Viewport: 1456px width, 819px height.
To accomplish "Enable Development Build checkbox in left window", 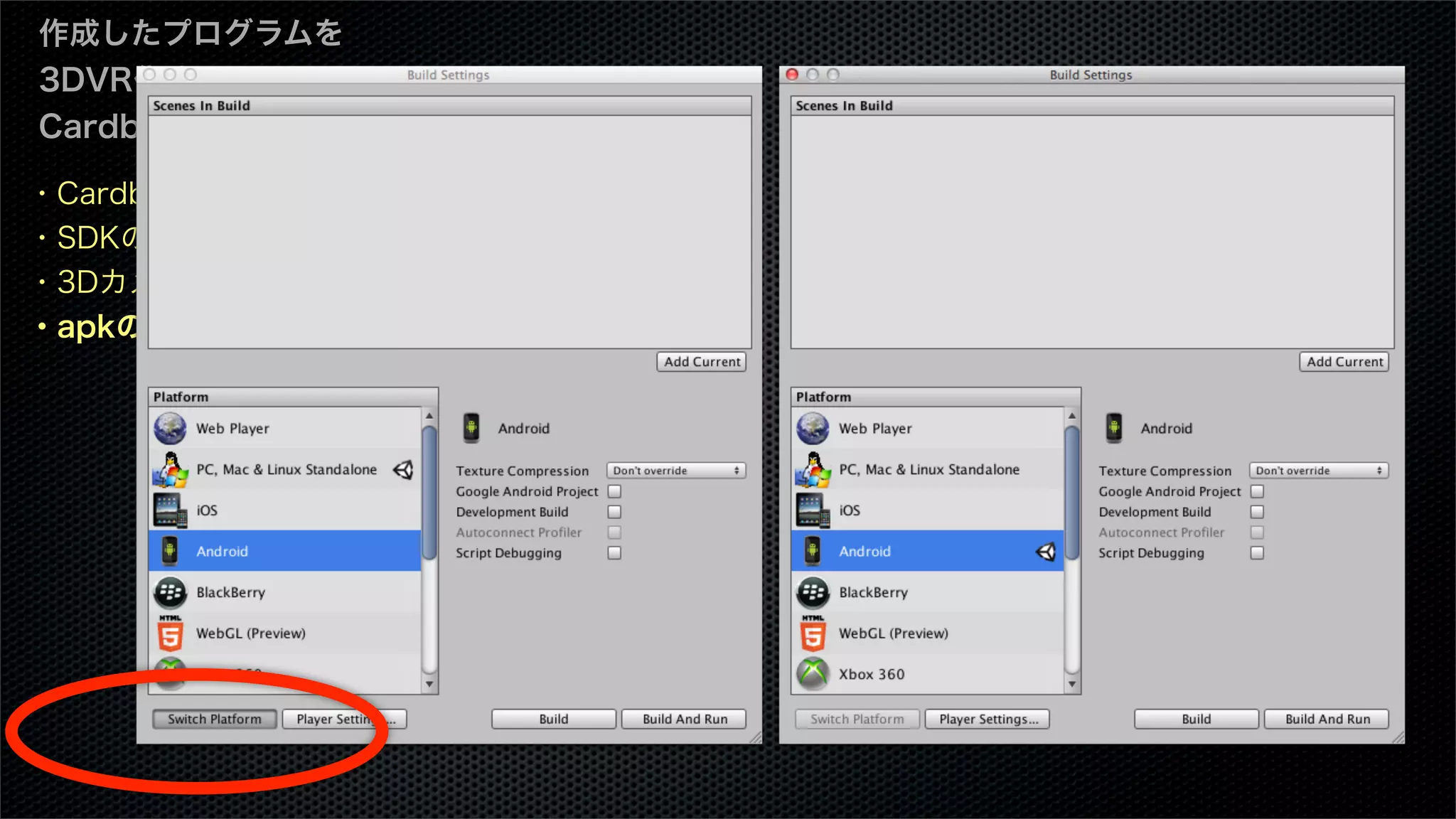I will point(615,512).
